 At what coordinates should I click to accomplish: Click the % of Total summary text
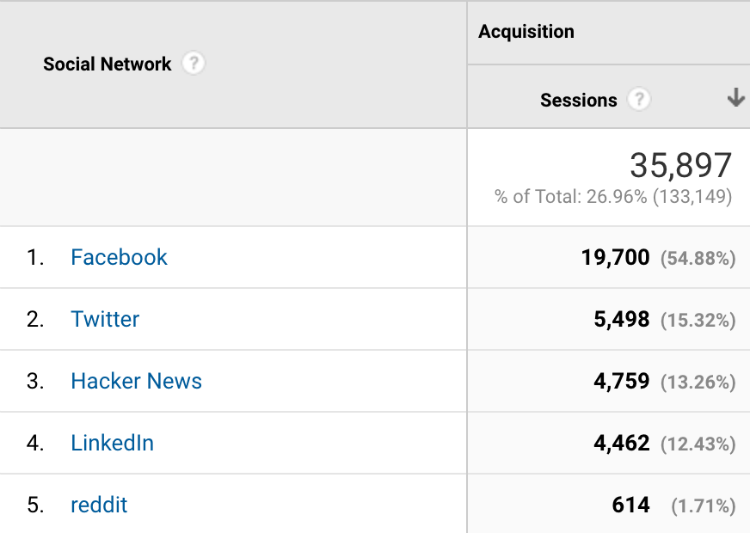[x=613, y=197]
